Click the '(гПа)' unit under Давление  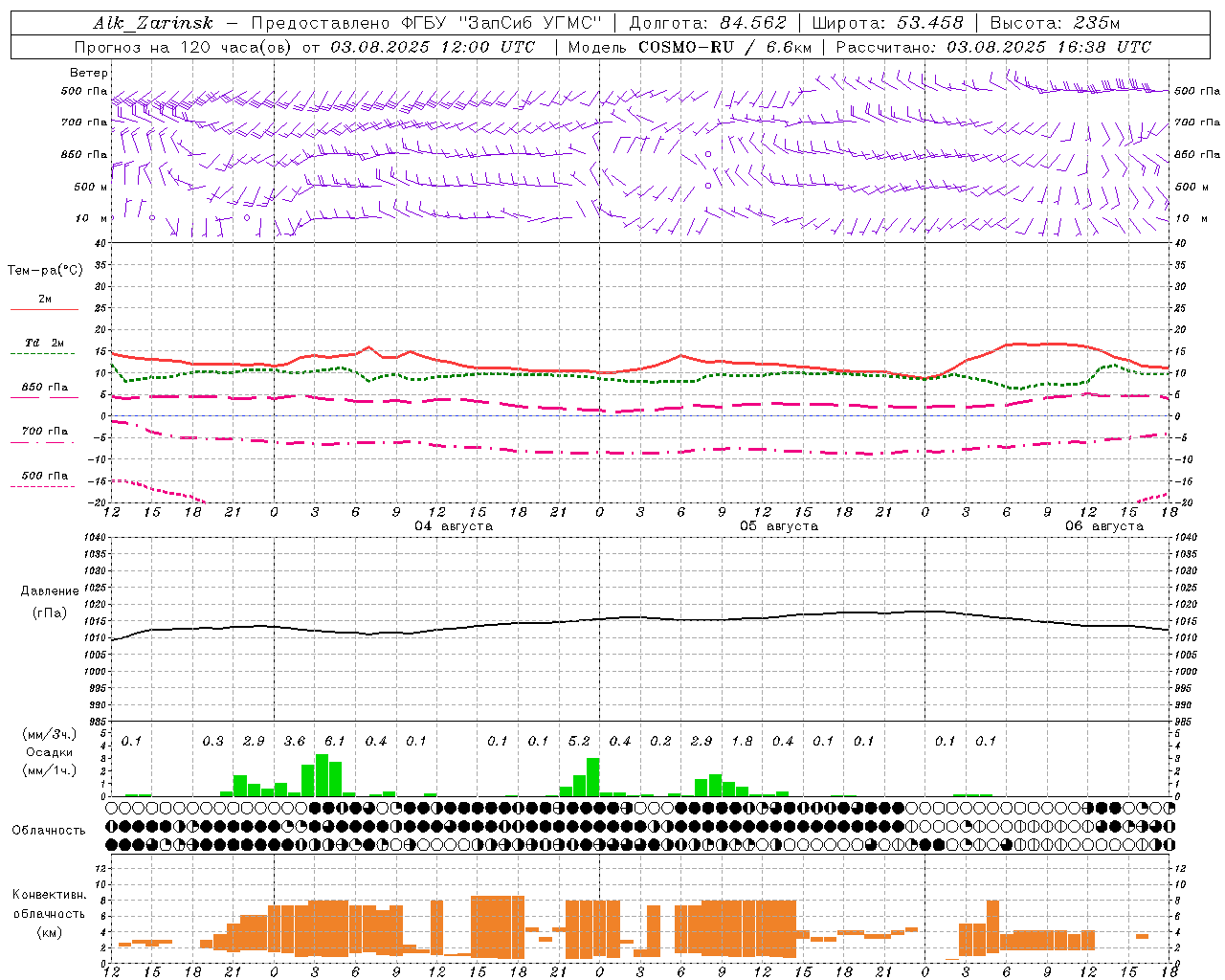50,613
